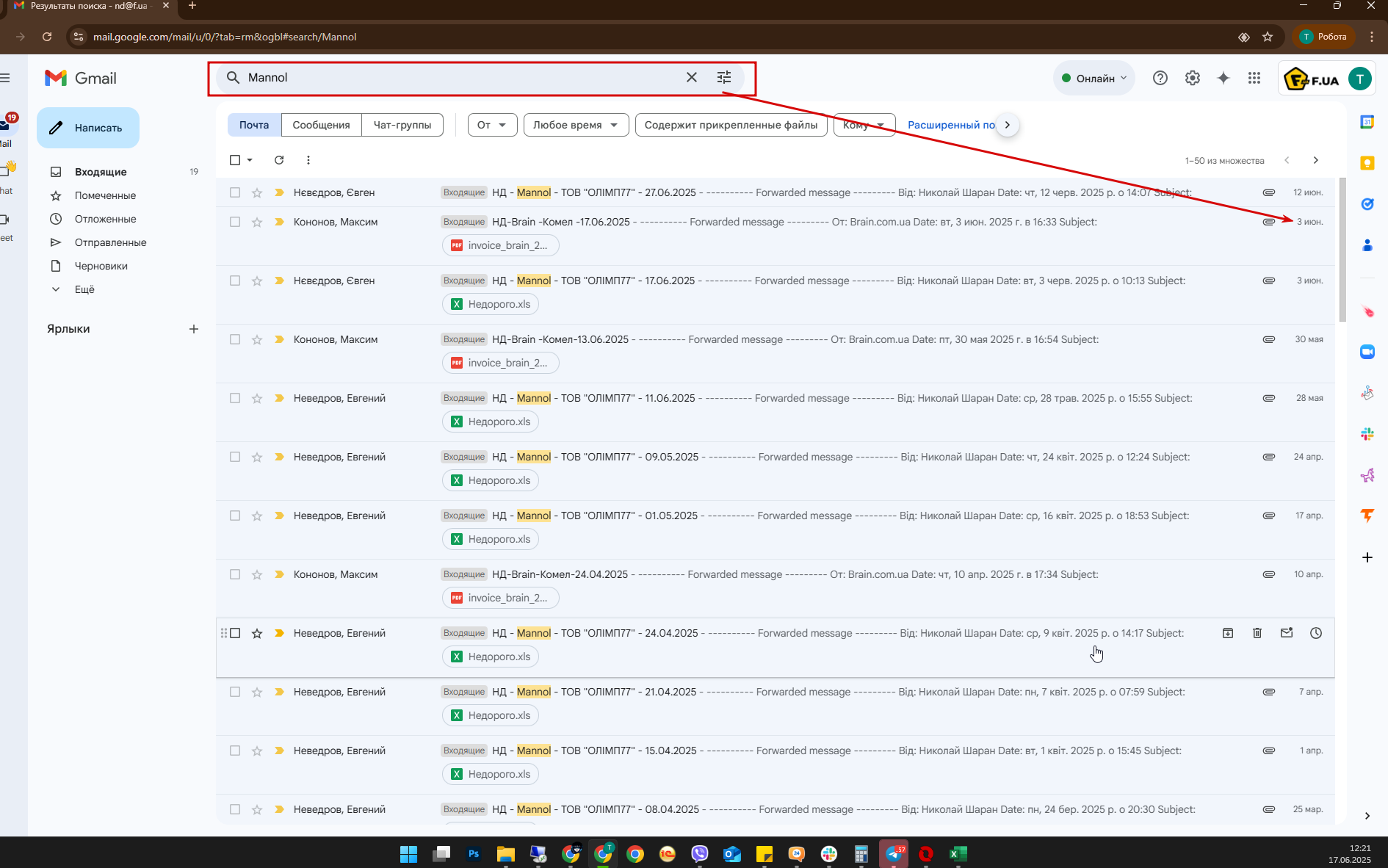Open more actions three-dot menu
1388x868 pixels.
(308, 160)
